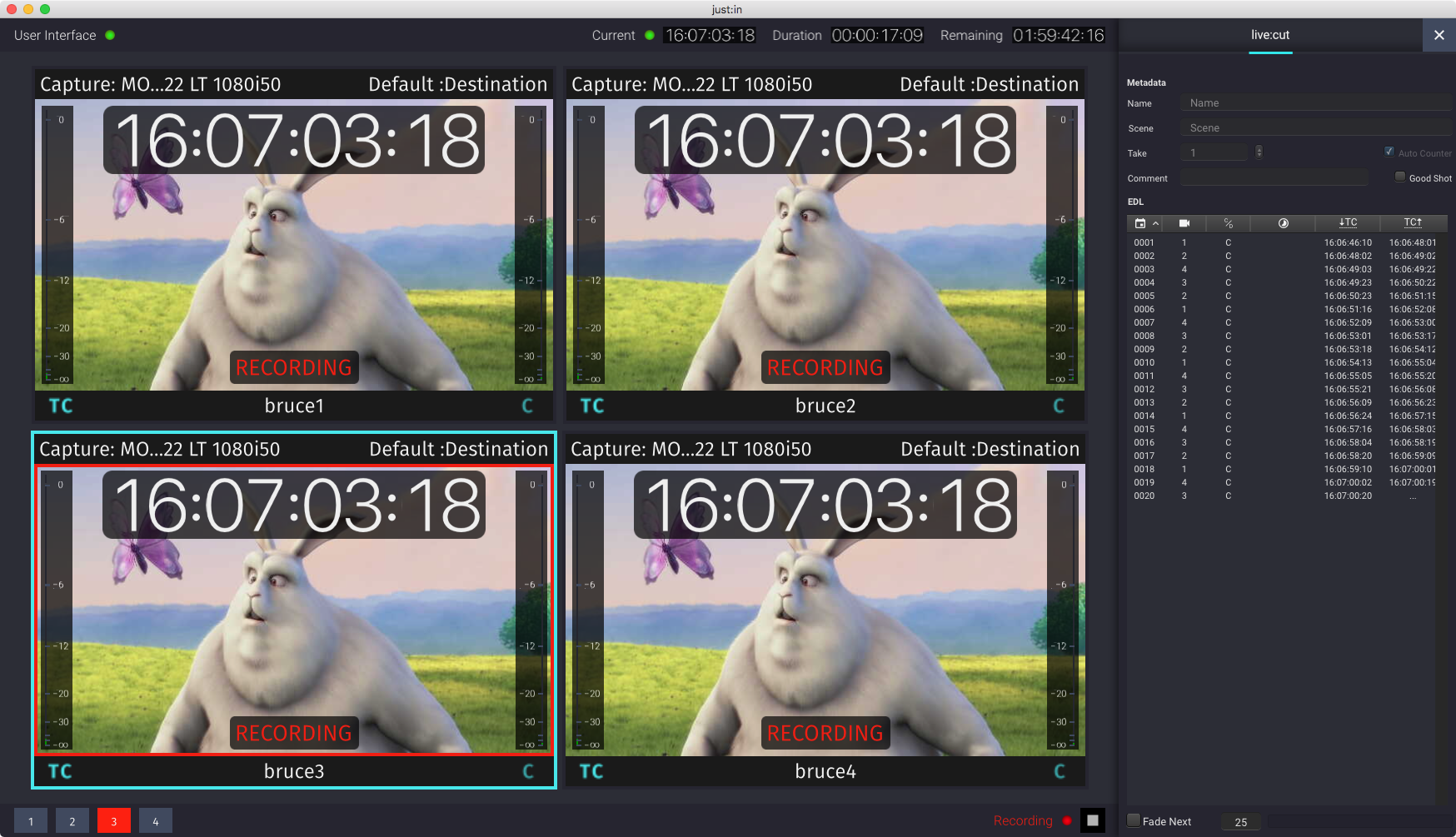
Task: Click the Recording status label
Action: pos(1023,820)
